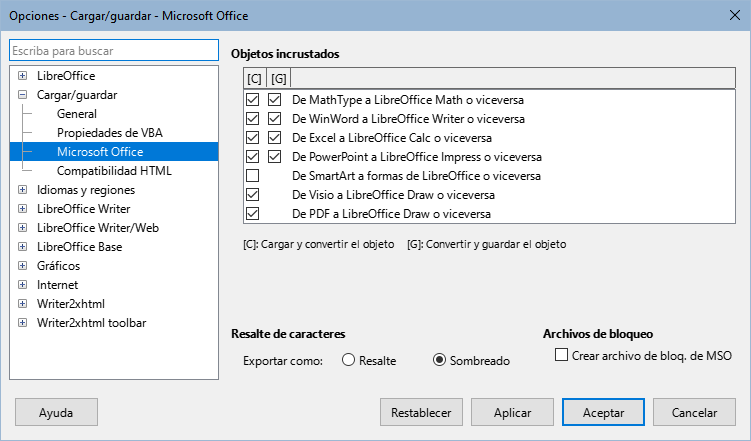This screenshot has width=751, height=441.
Task: Open the General options page
Action: (77, 114)
